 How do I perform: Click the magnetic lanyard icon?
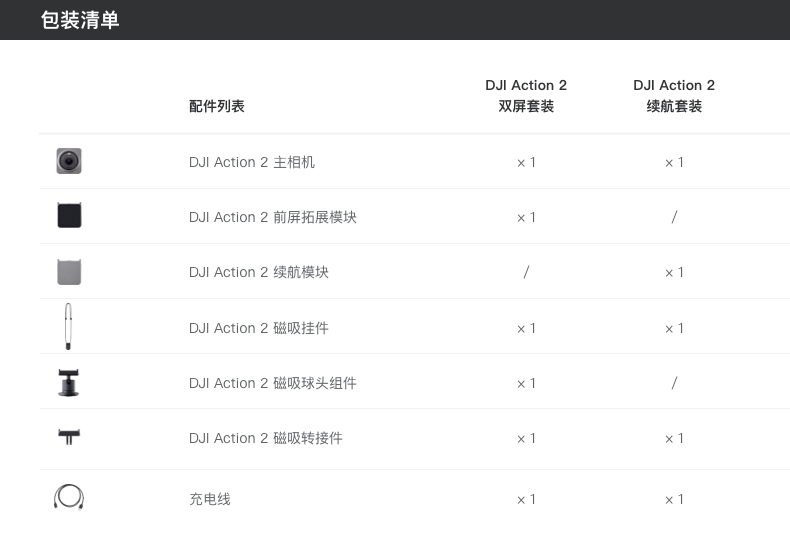68,326
